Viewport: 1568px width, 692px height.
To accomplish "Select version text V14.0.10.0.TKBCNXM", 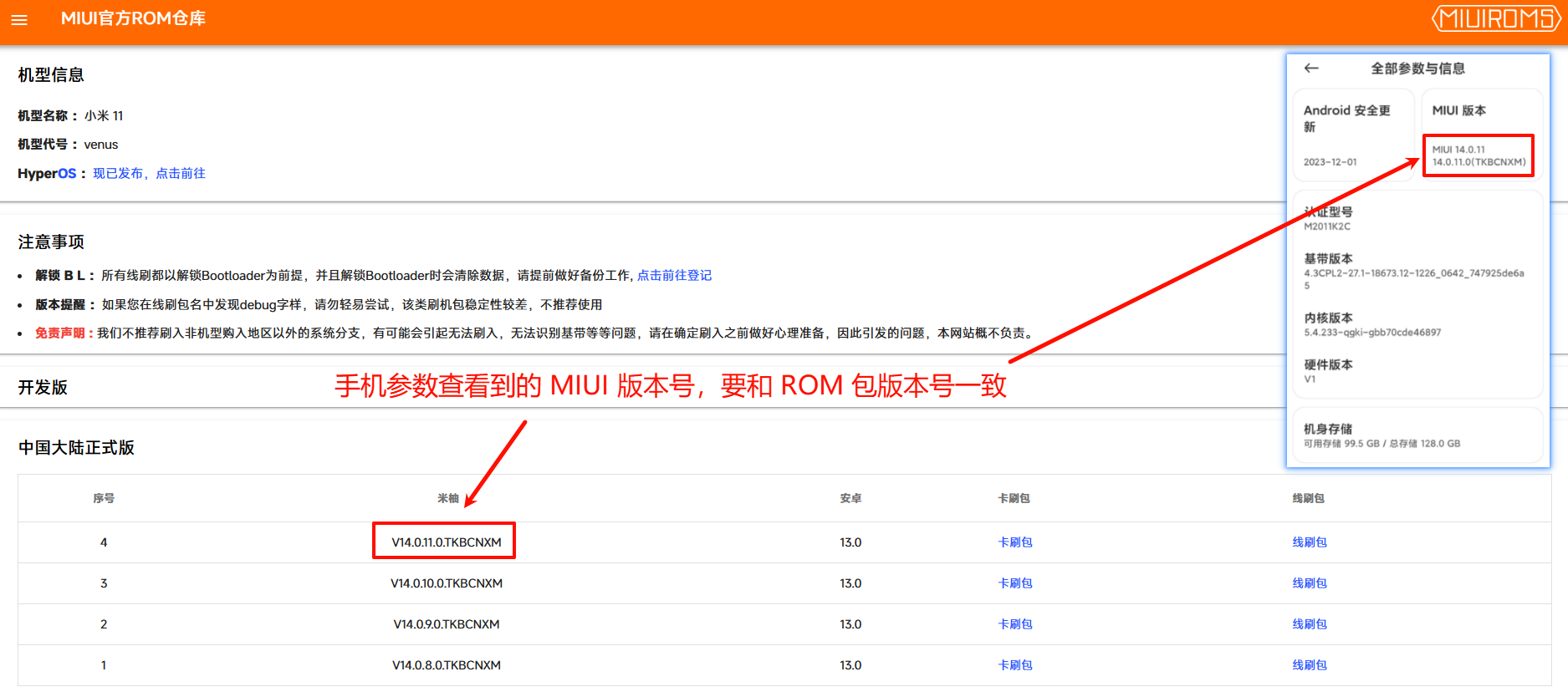I will coord(447,583).
